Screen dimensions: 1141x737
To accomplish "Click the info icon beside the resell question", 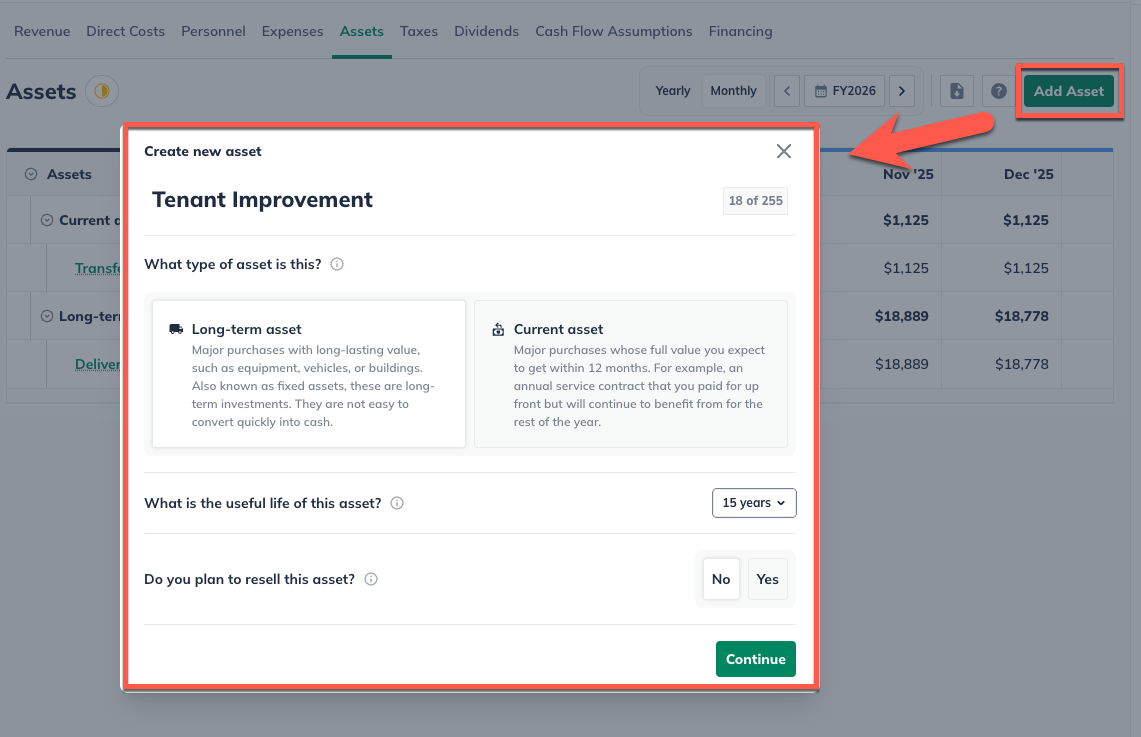I will point(370,579).
